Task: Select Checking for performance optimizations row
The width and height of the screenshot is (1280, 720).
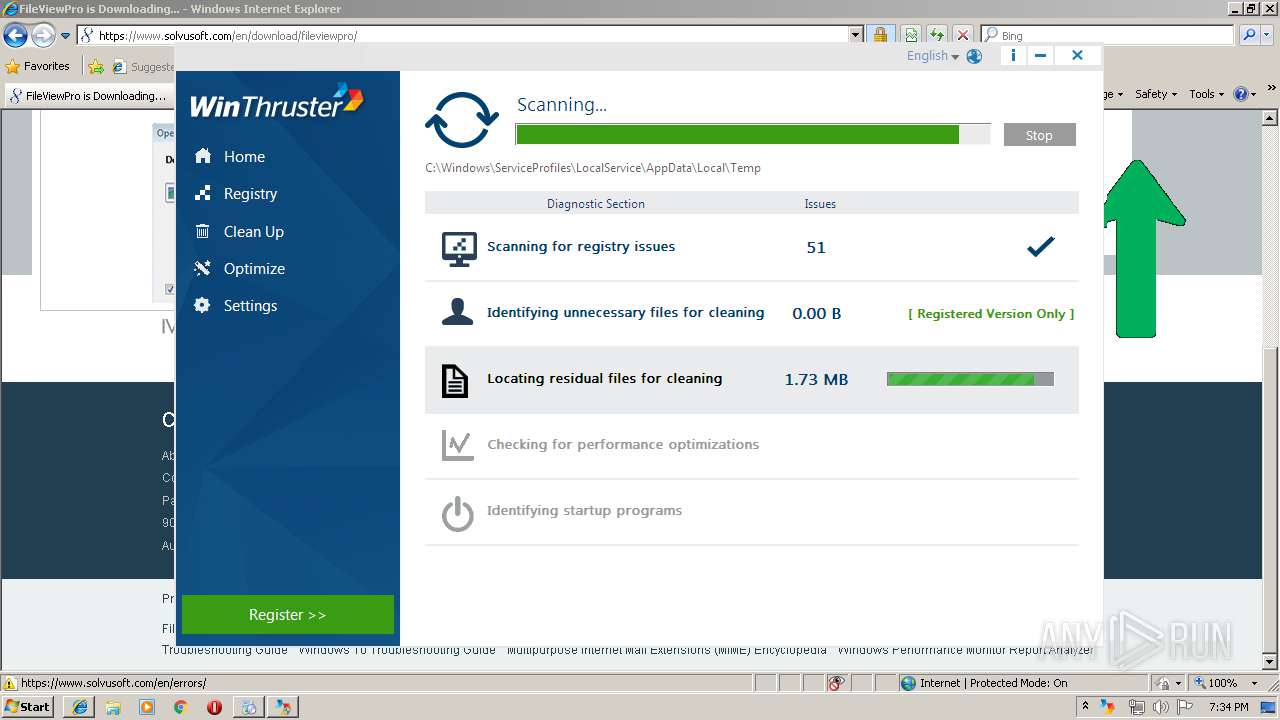Action: click(x=752, y=445)
